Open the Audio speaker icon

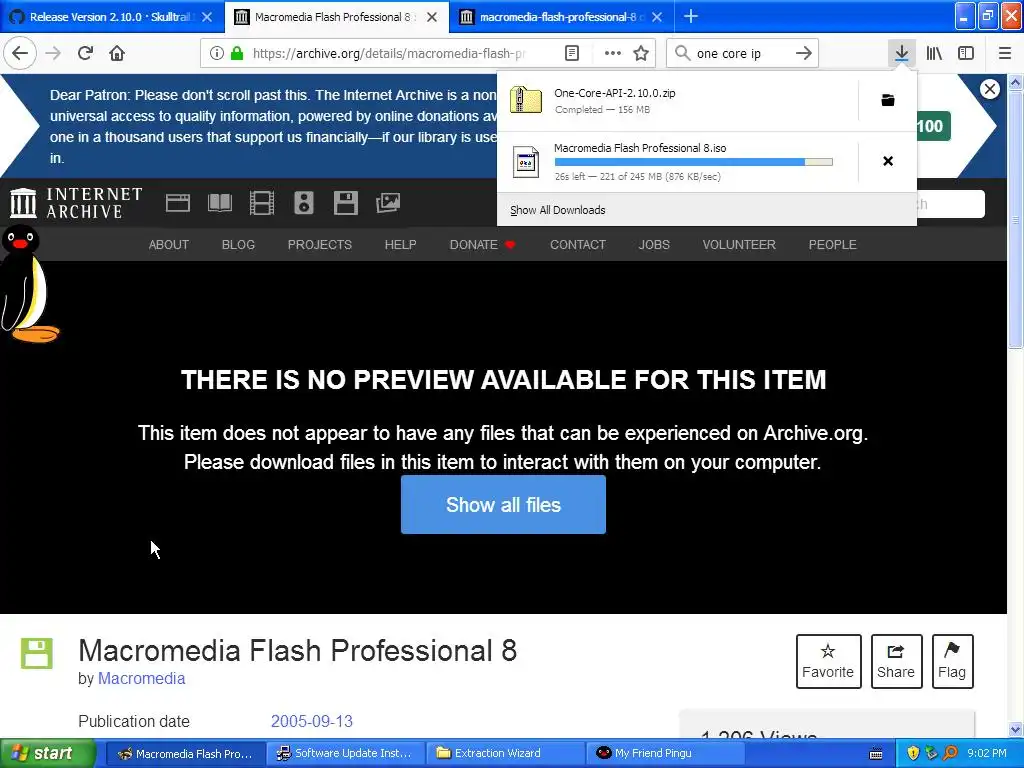tap(304, 203)
